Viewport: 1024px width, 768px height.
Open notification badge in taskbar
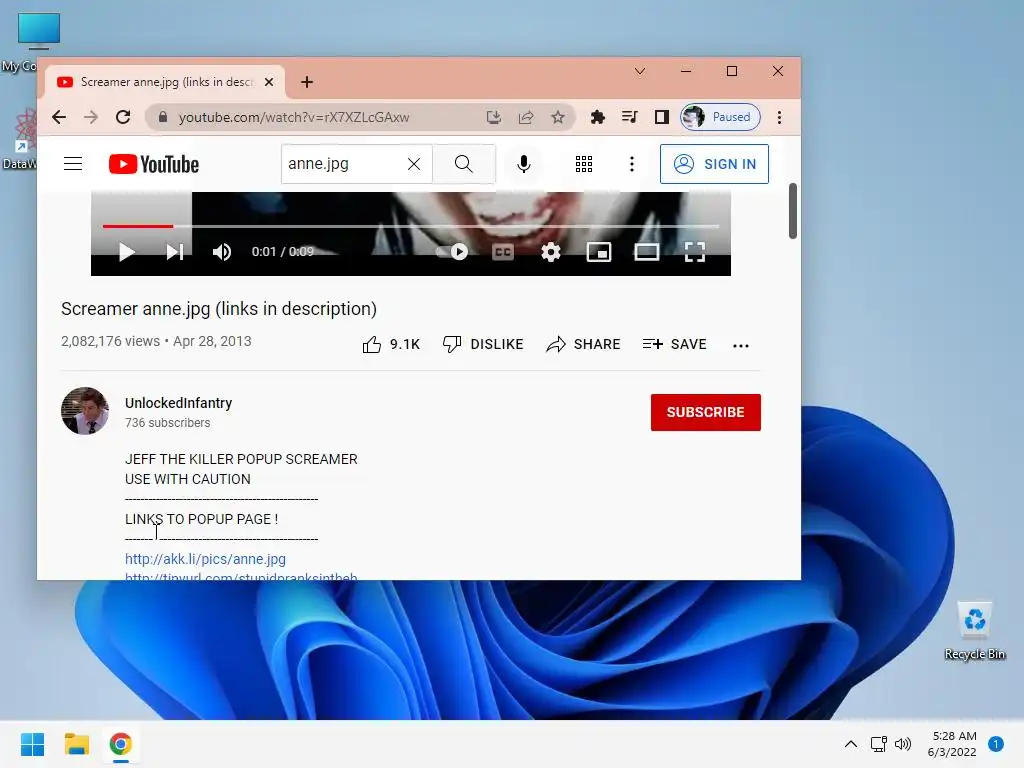click(x=996, y=744)
